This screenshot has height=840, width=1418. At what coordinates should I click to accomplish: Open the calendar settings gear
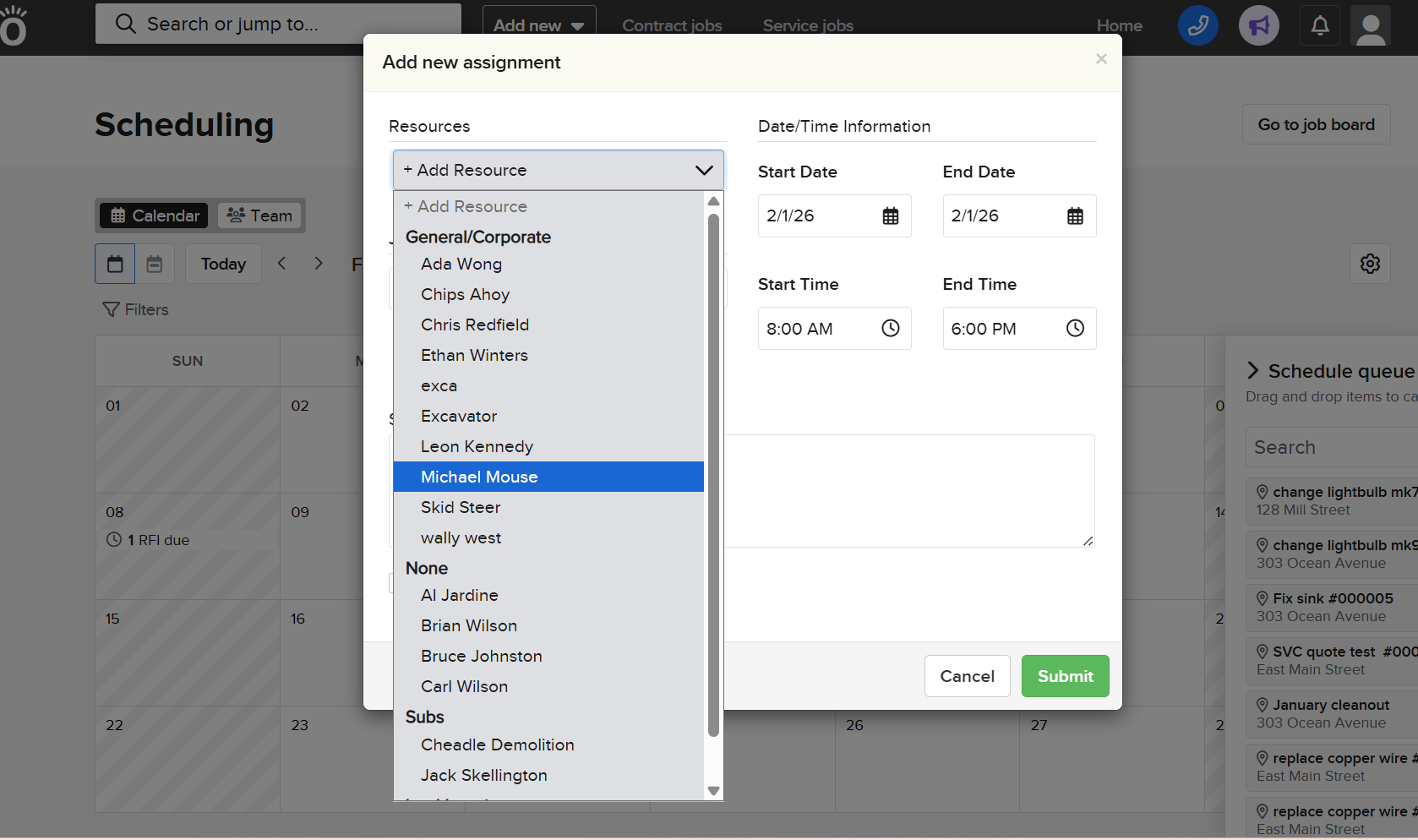(x=1369, y=264)
